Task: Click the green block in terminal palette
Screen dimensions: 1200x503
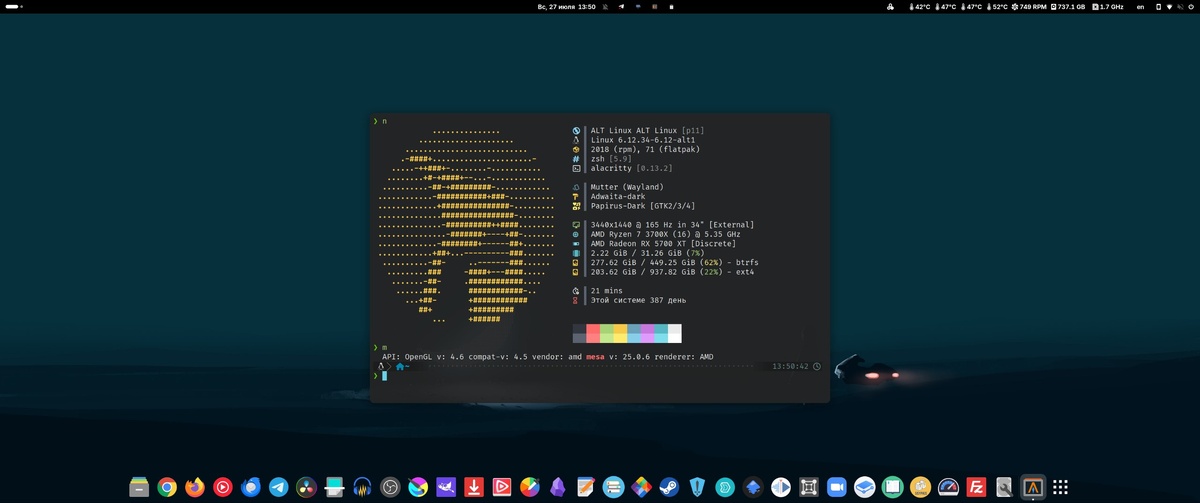Action: coord(607,334)
